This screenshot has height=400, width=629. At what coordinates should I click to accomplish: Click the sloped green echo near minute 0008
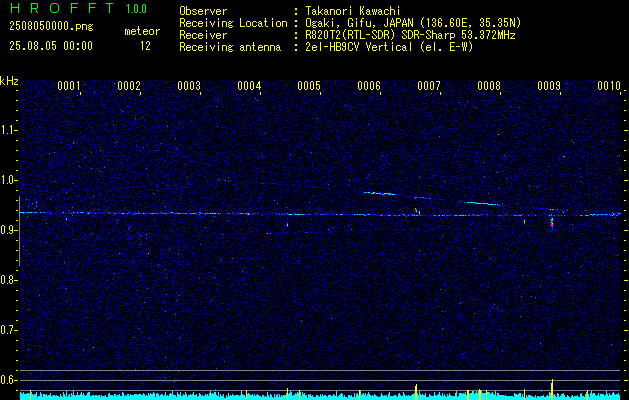coord(483,203)
